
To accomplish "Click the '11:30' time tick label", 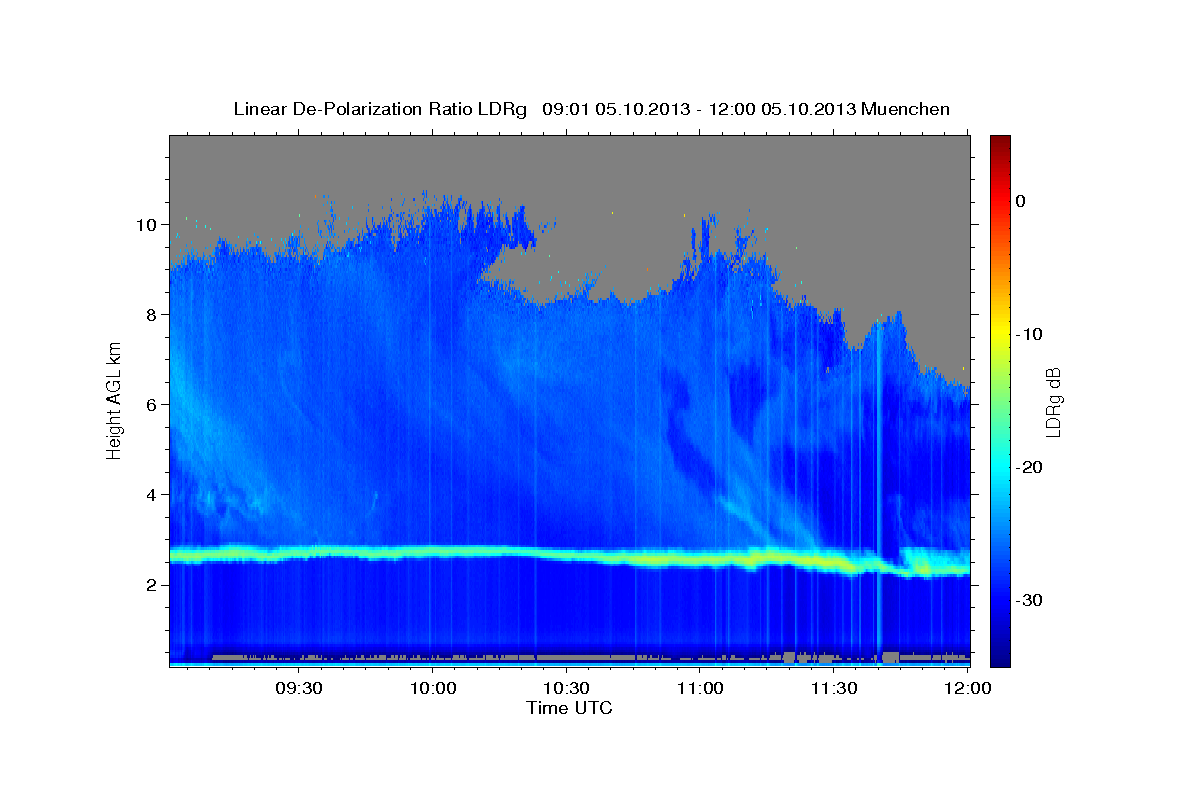I will point(834,689).
